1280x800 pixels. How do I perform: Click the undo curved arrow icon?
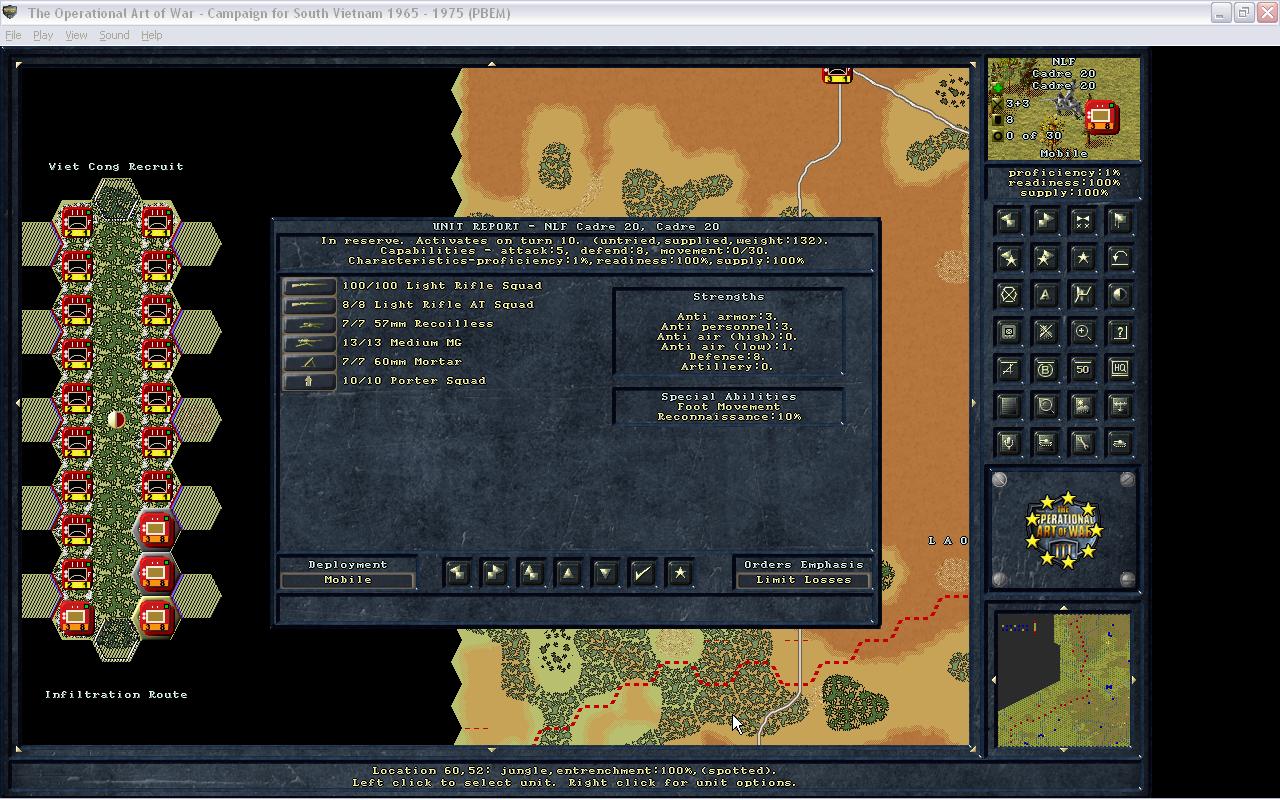tap(1120, 258)
